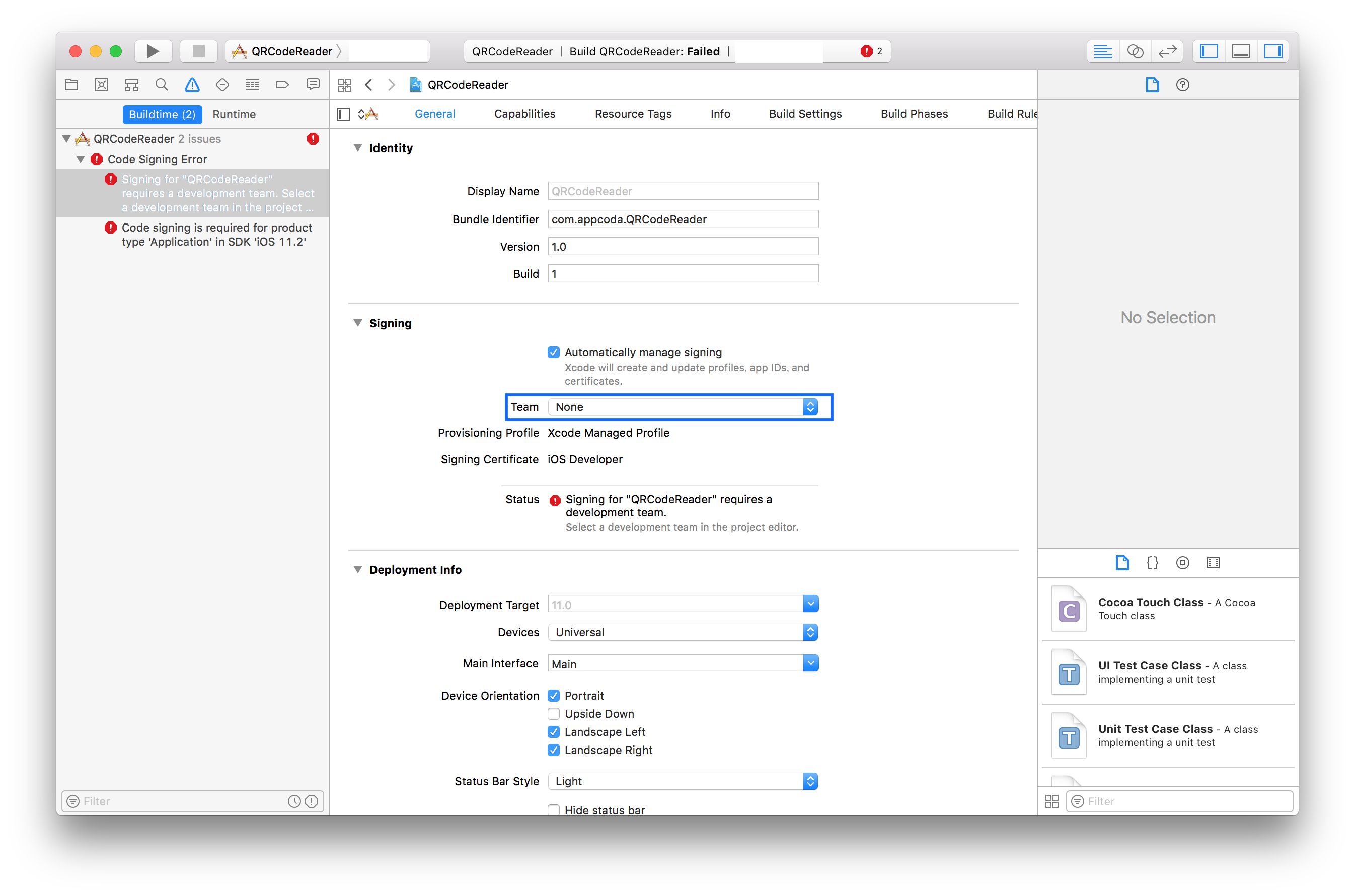Open the Report navigator speech bubble
Viewport: 1355px width, 896px height.
[x=313, y=84]
